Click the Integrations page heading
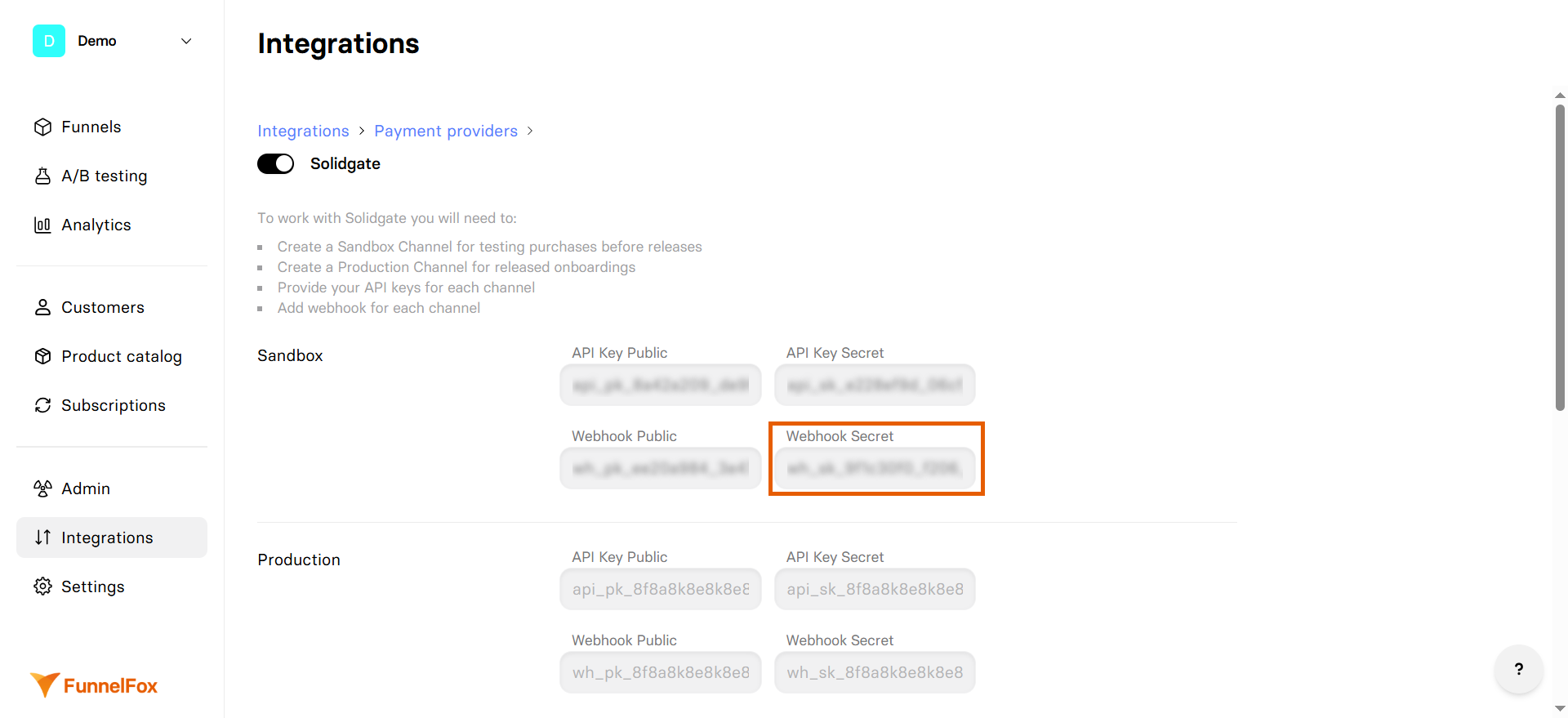The width and height of the screenshot is (1568, 718). [x=338, y=43]
